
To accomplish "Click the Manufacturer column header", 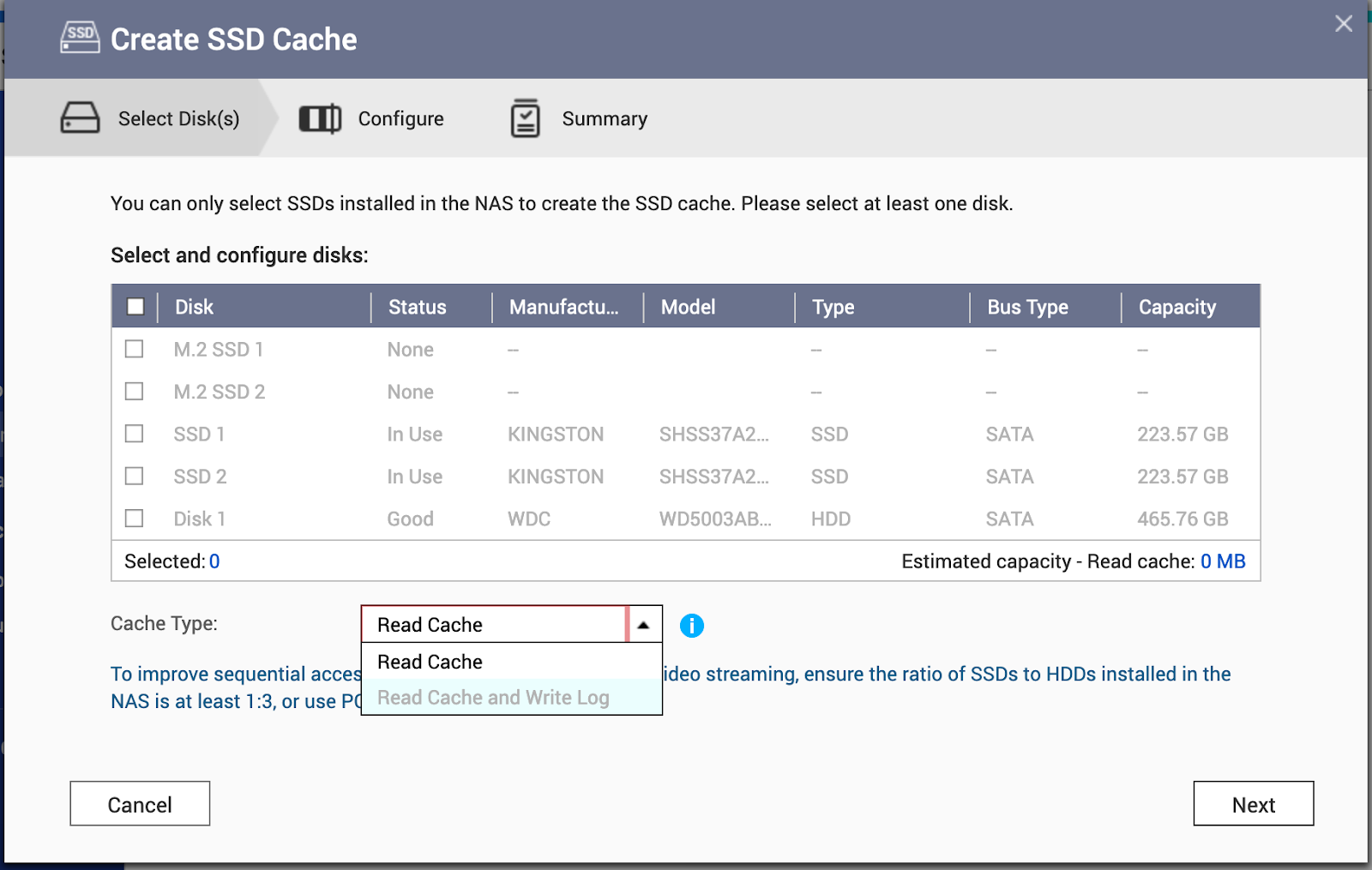I will [563, 307].
